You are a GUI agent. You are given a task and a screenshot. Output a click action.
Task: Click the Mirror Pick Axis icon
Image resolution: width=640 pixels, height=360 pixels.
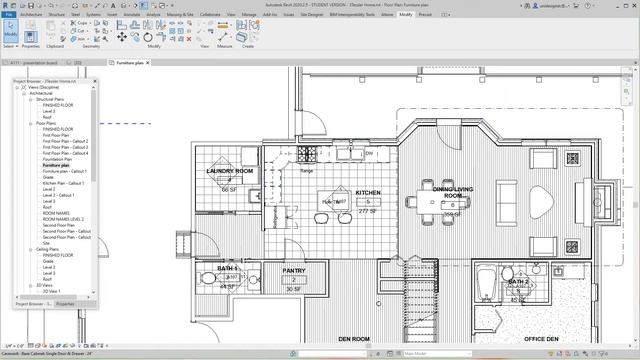click(148, 25)
